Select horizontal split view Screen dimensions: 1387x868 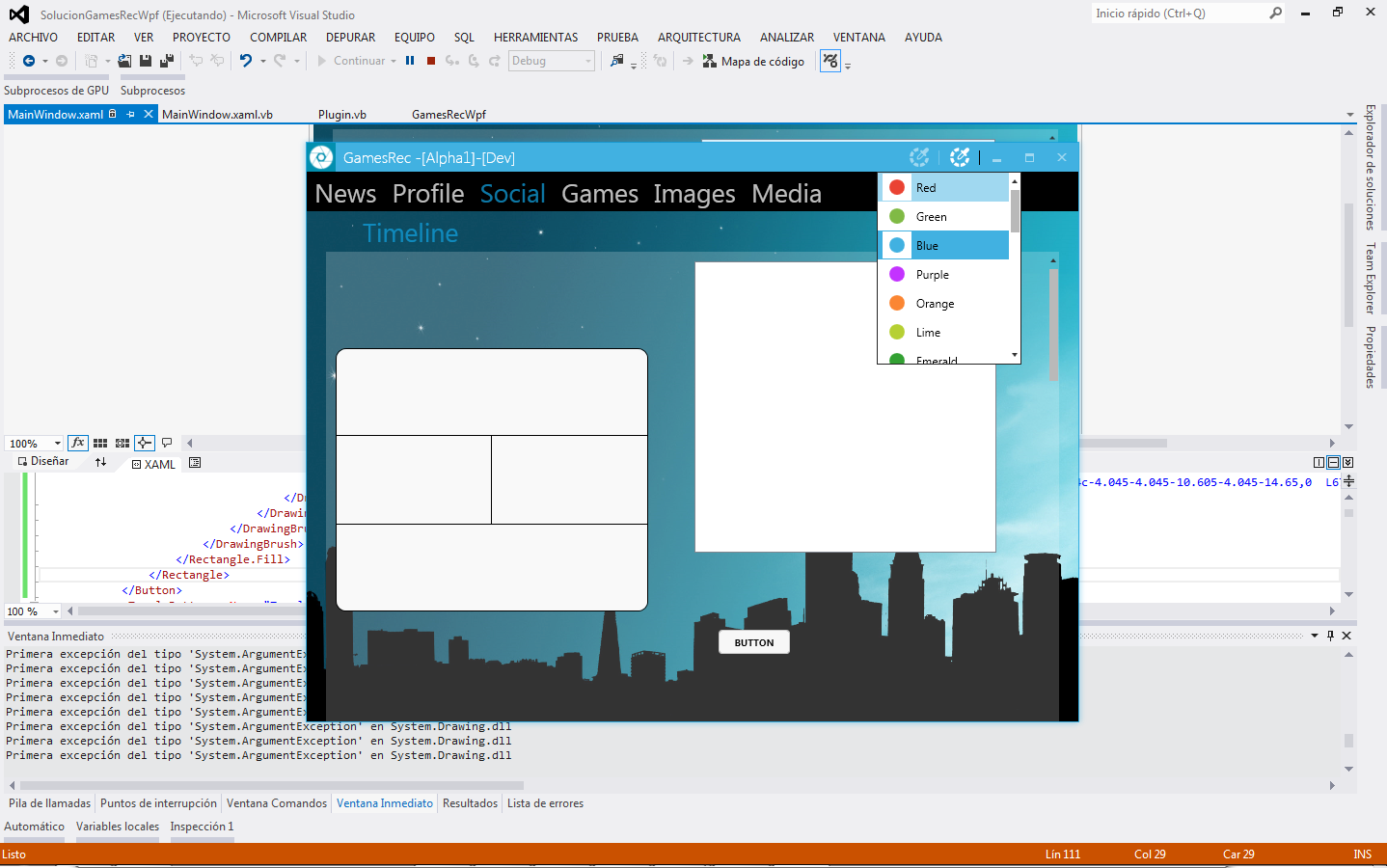(1333, 463)
